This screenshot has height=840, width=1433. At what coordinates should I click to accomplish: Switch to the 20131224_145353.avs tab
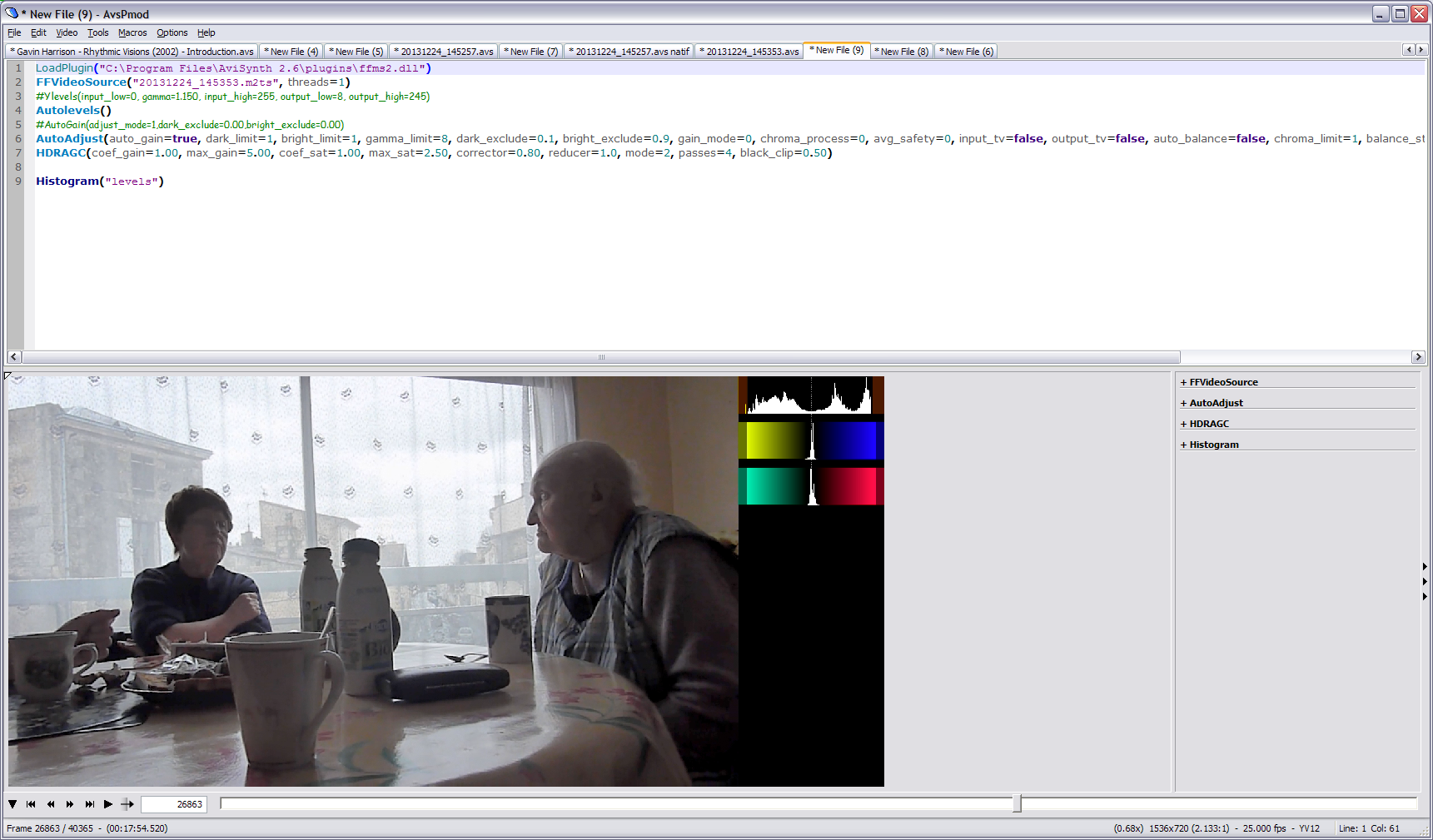tap(749, 52)
